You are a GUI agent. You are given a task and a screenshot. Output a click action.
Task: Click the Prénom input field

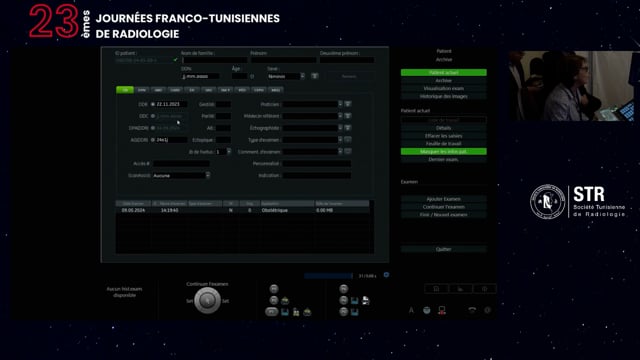tap(283, 60)
